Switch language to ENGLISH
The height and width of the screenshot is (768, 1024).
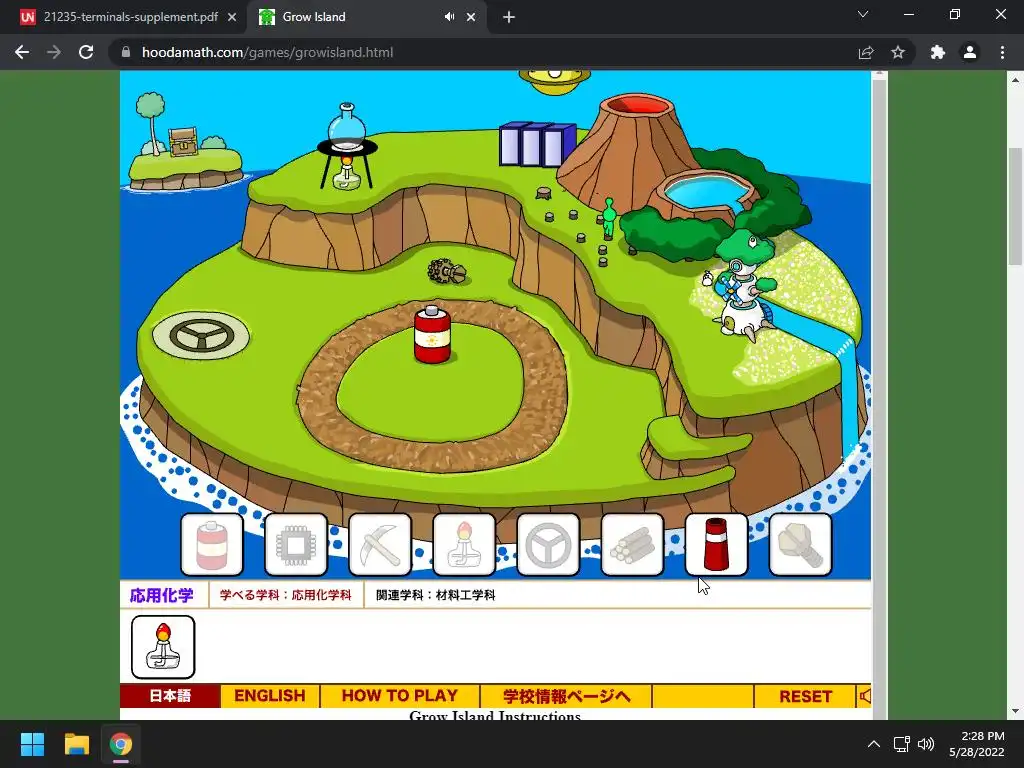click(270, 696)
